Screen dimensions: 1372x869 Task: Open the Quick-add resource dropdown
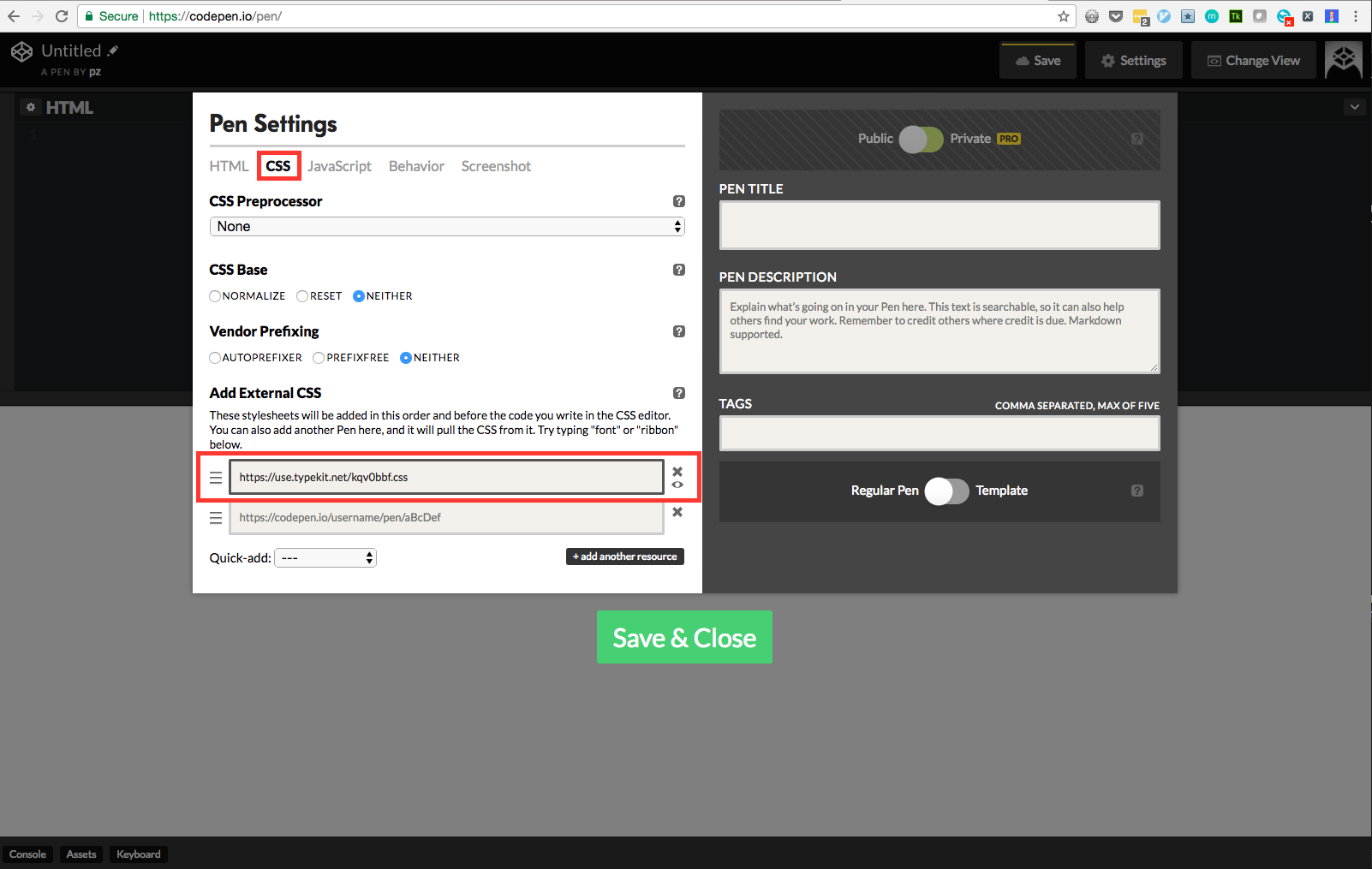[x=325, y=557]
